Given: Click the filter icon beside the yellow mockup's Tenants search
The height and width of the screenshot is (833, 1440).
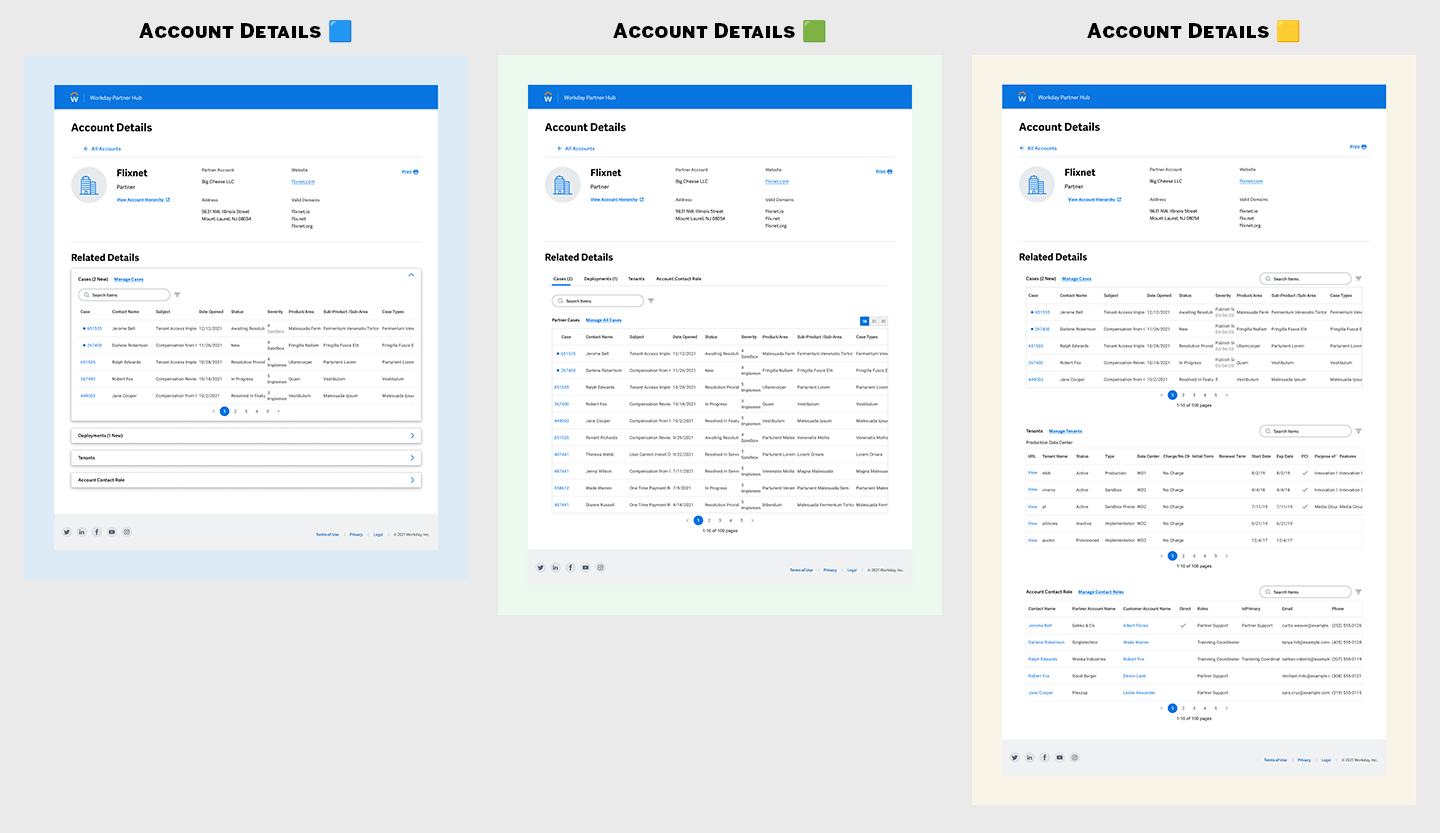Looking at the screenshot, I should (x=1358, y=431).
